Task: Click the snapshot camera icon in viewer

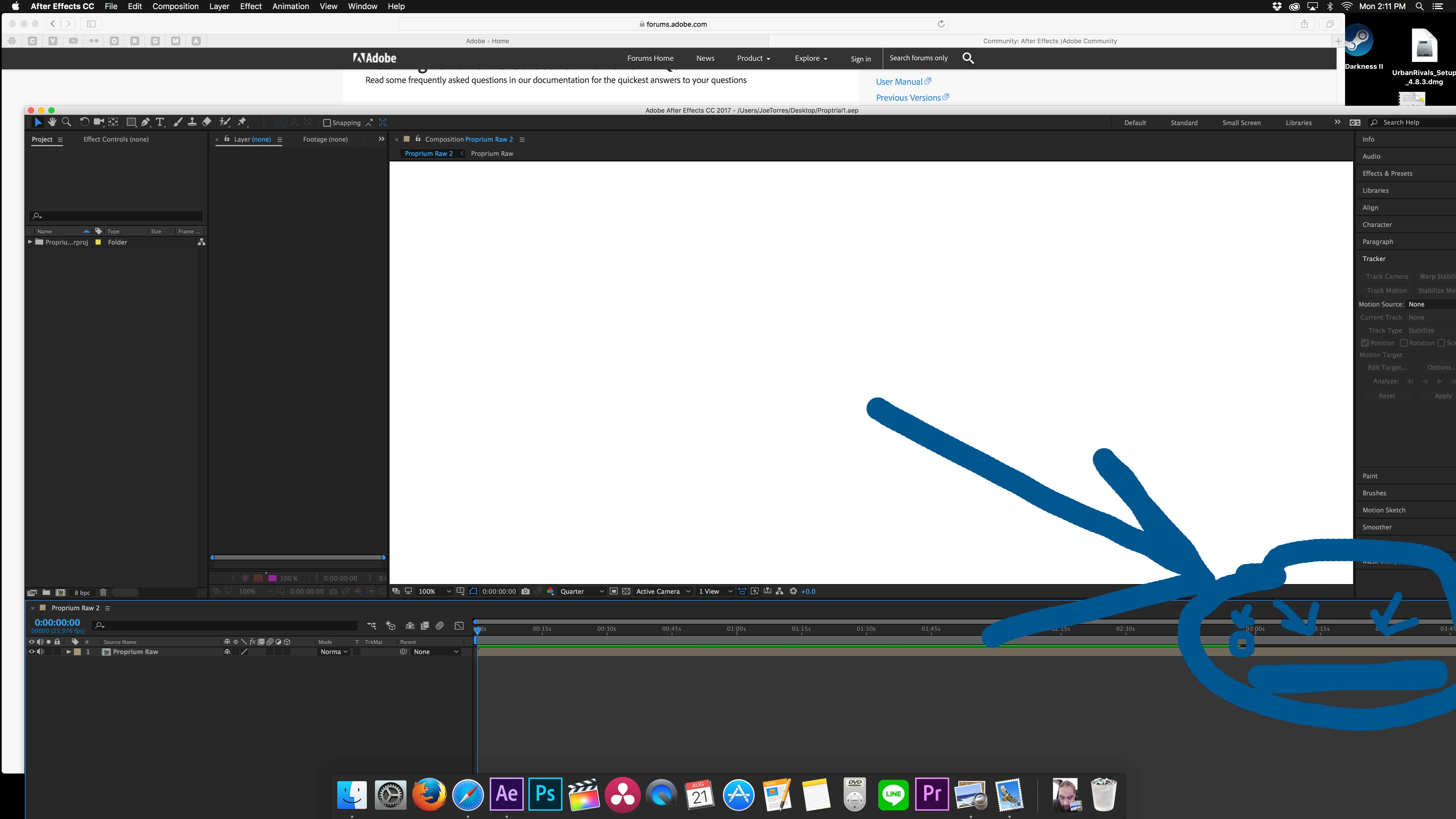Action: click(526, 591)
